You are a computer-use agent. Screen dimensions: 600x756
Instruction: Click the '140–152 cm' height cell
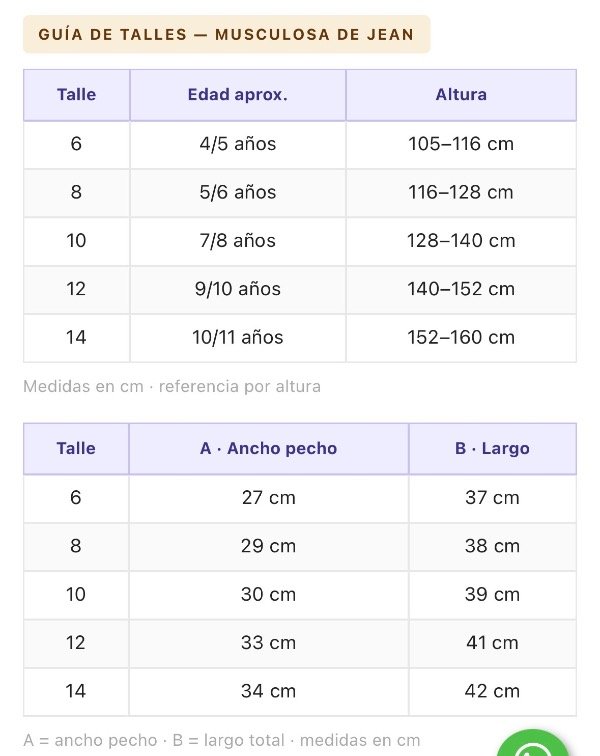pyautogui.click(x=461, y=290)
